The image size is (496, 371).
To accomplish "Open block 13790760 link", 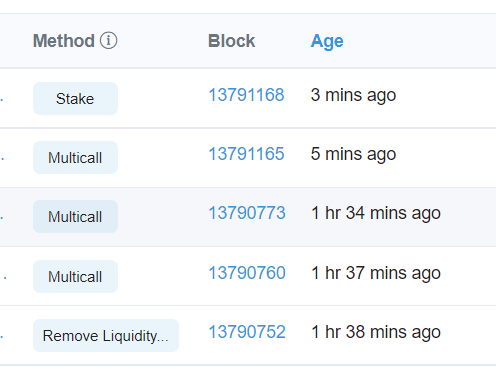I will point(247,273).
